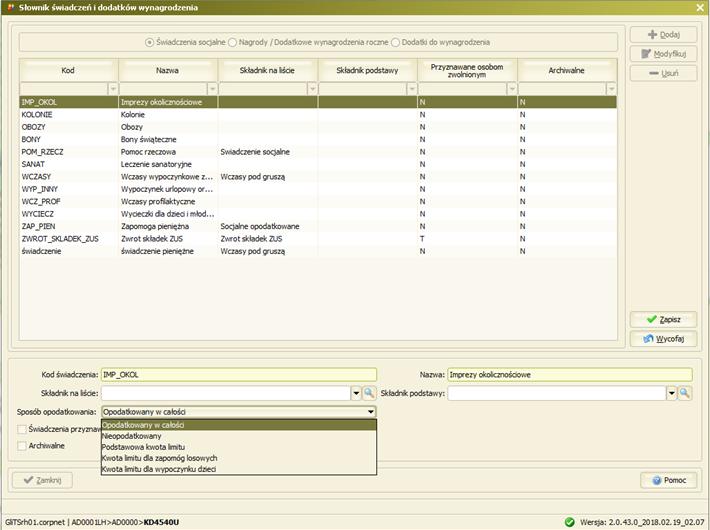Collapse the Sposób opodatkowania combo box
The image size is (710, 530).
[371, 412]
